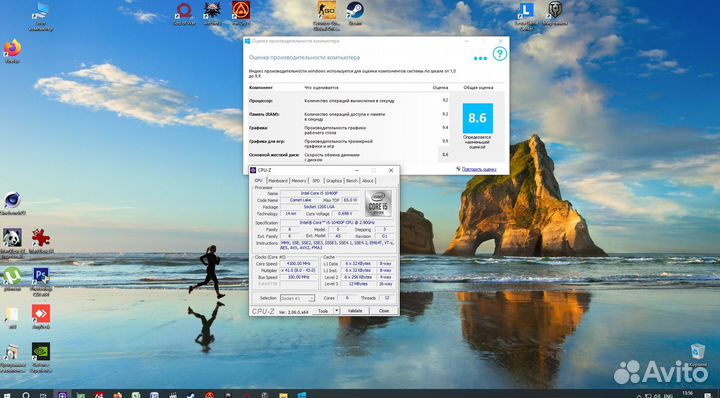Click the Tools button in CPU-Z

click(x=323, y=311)
